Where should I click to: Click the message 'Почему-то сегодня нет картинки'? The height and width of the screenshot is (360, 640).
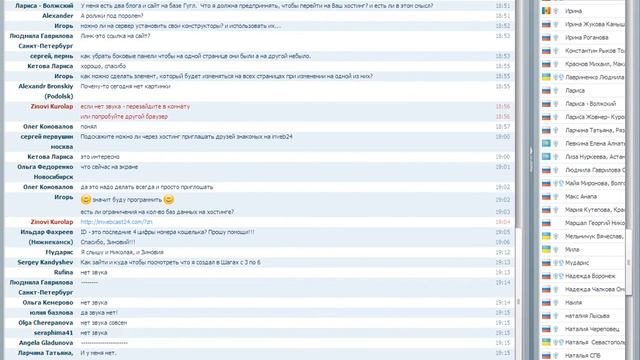point(125,87)
